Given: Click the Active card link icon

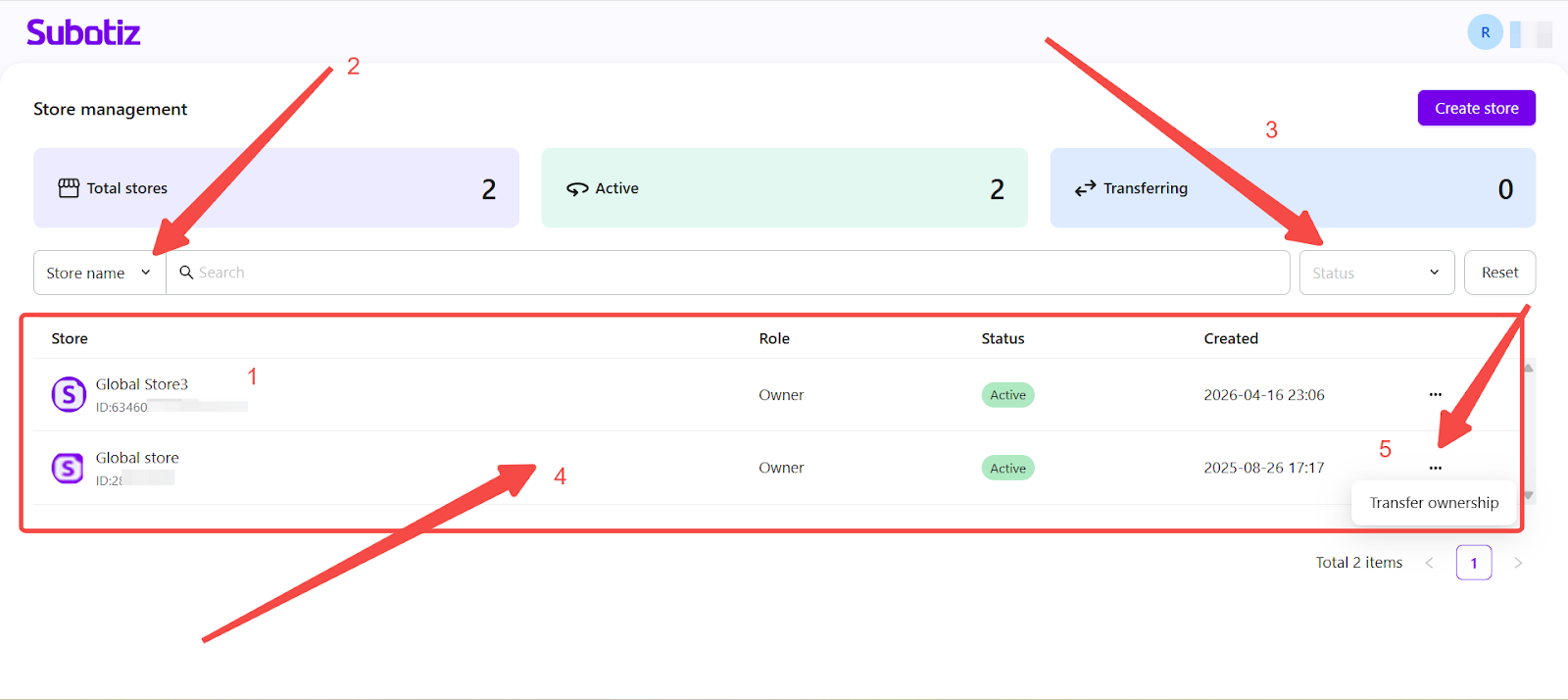Looking at the screenshot, I should [577, 188].
